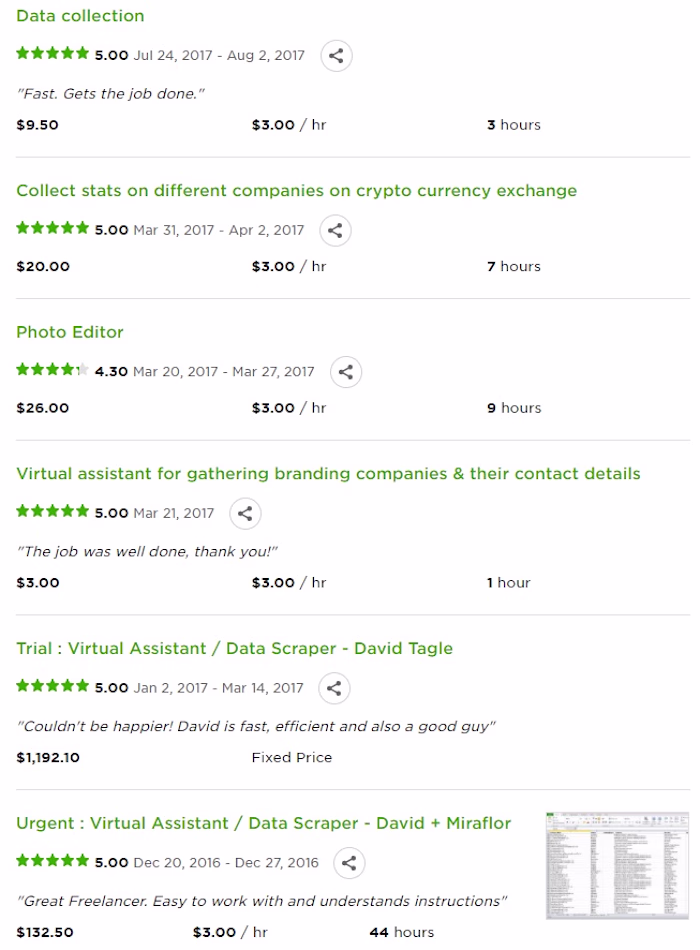The height and width of the screenshot is (950, 700).
Task: Click the 'Great Freelancer' feedback quote
Action: (x=262, y=901)
